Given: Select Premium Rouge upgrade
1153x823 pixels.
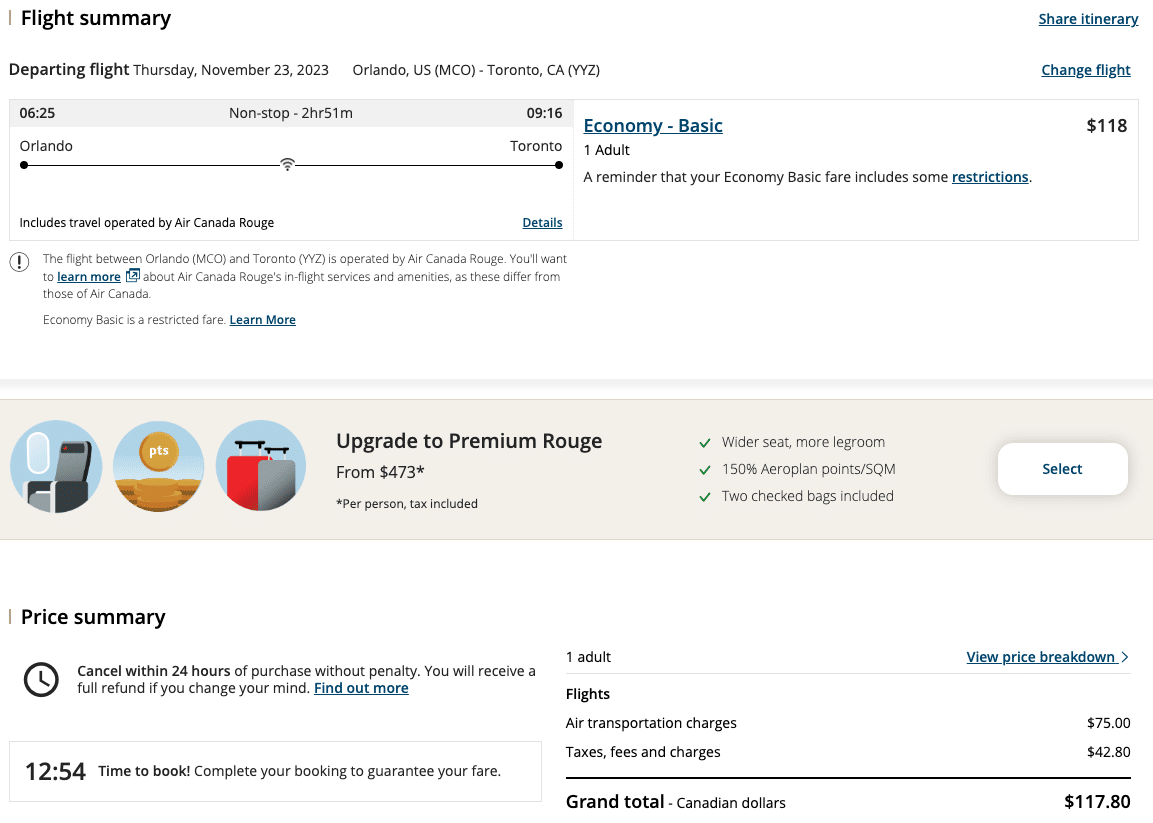Looking at the screenshot, I should click(x=1062, y=469).
